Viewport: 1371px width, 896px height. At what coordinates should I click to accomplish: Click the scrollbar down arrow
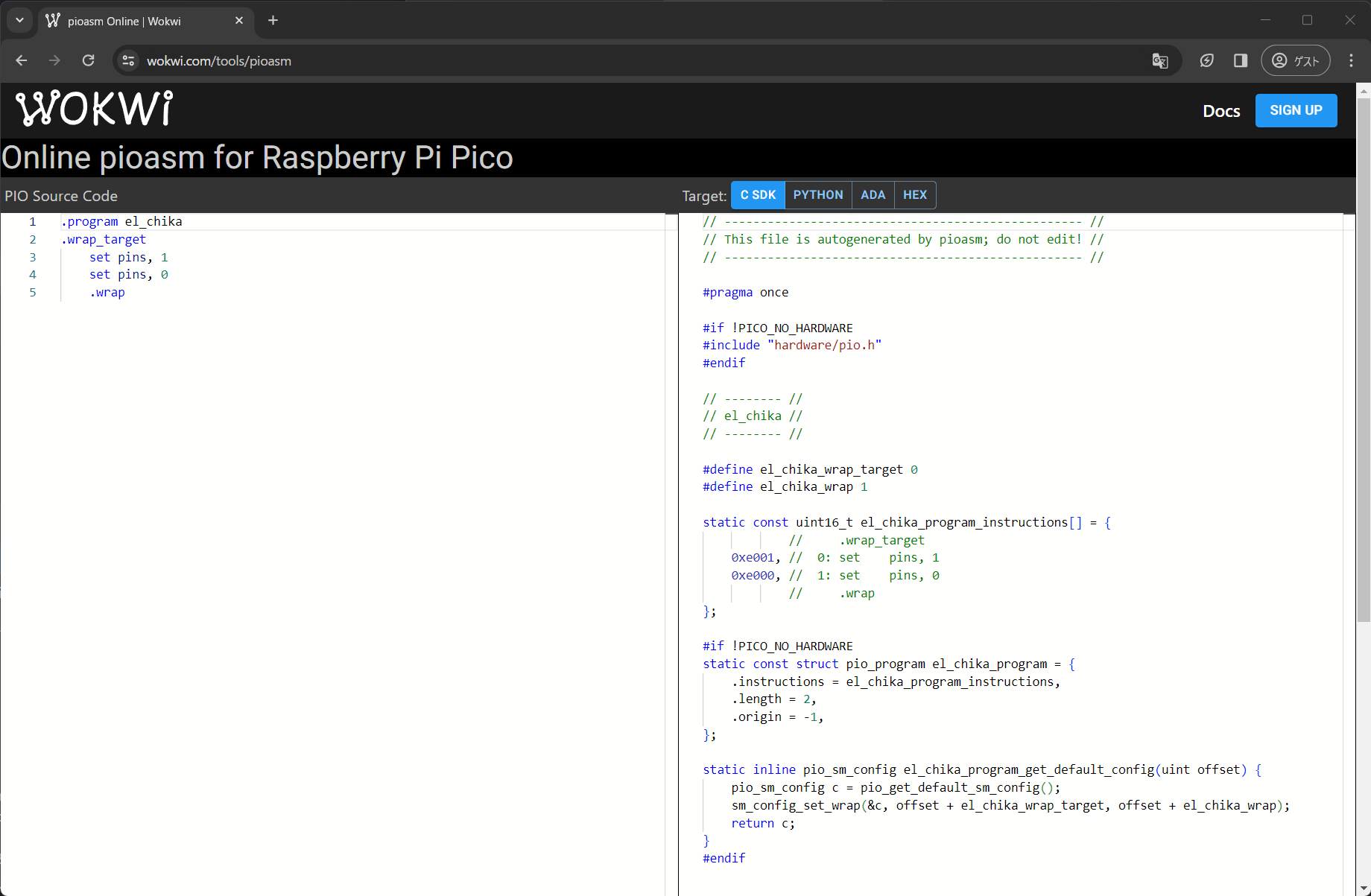tap(1364, 889)
